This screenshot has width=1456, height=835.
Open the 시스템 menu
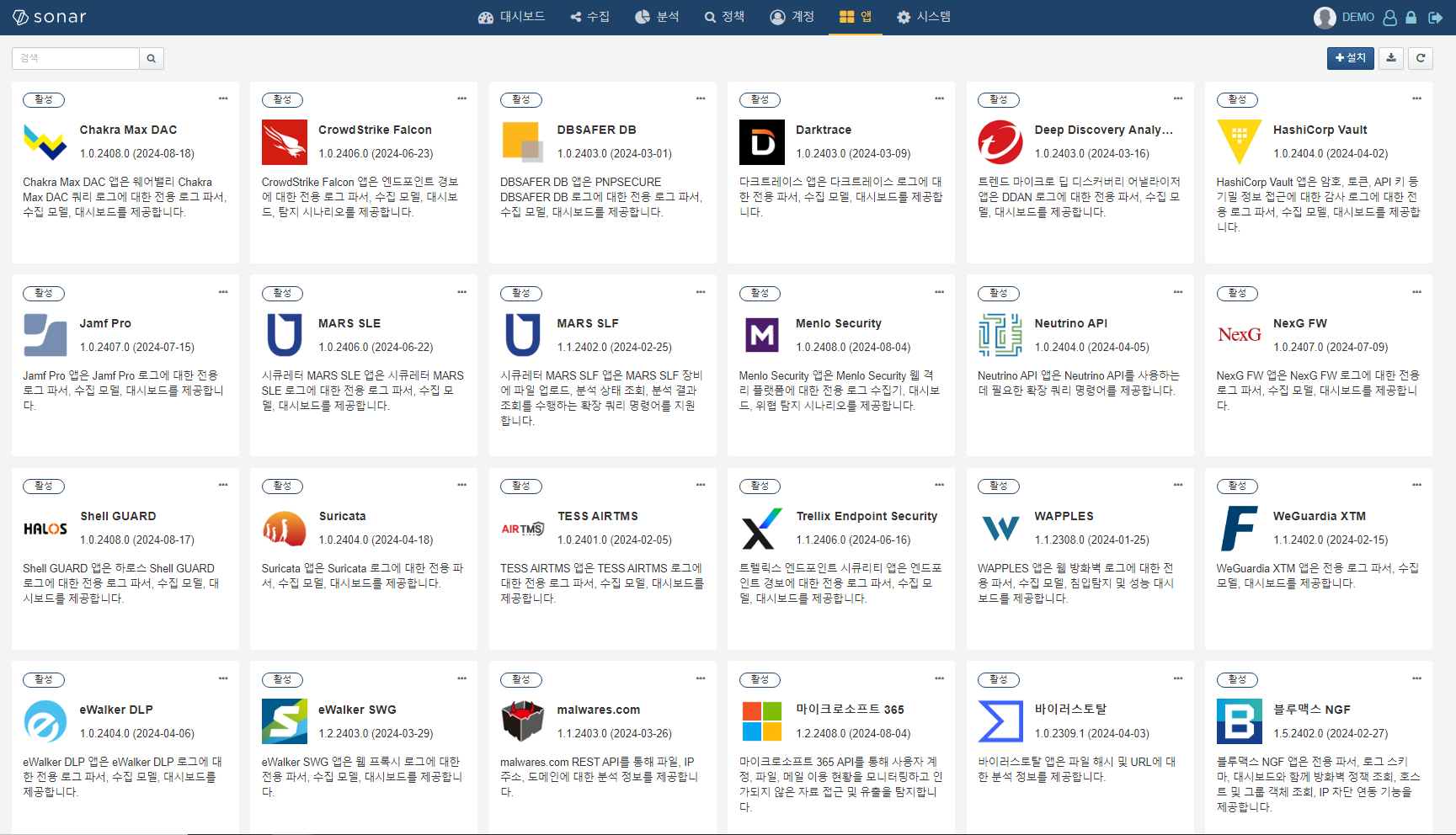[x=924, y=17]
